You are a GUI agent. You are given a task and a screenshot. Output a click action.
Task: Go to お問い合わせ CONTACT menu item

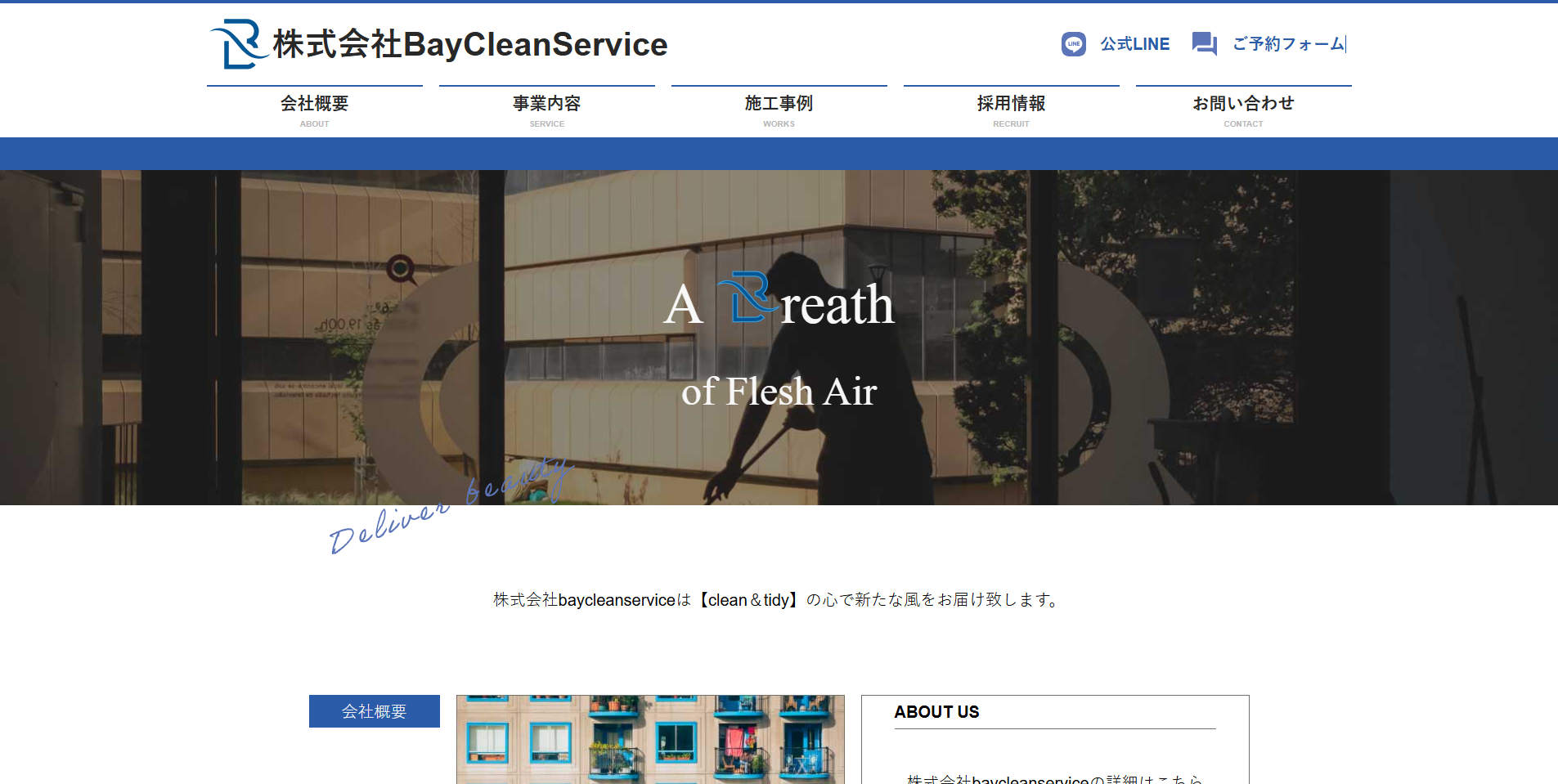point(1244,111)
